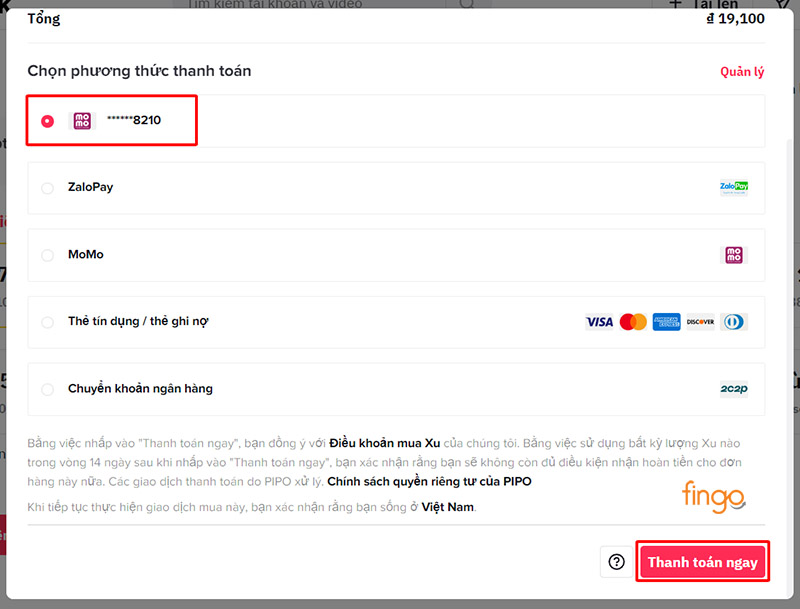
Task: Open Chính sách quyền riêng tư của PIPO
Action: pos(429,481)
